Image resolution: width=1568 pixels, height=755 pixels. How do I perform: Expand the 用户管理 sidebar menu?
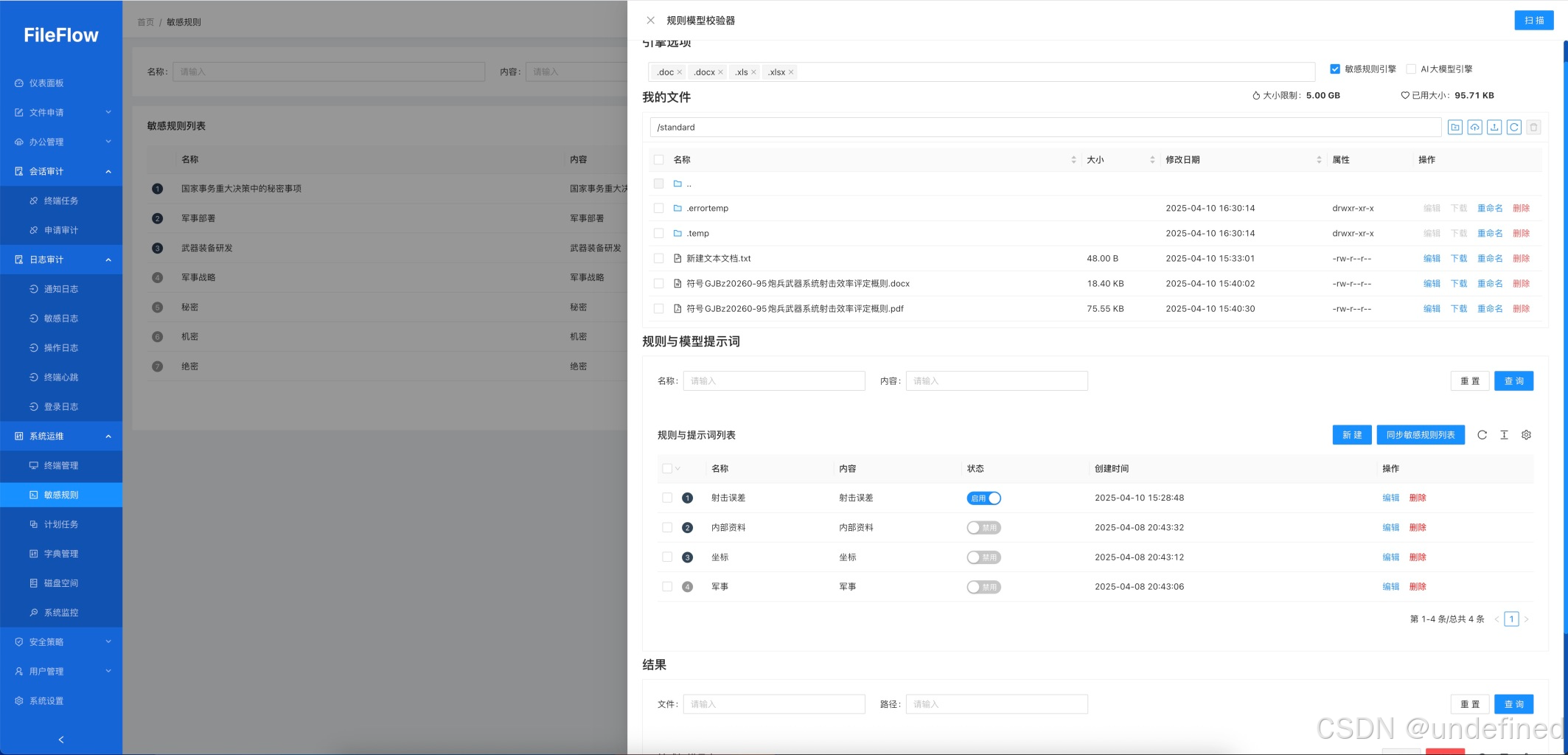point(61,672)
